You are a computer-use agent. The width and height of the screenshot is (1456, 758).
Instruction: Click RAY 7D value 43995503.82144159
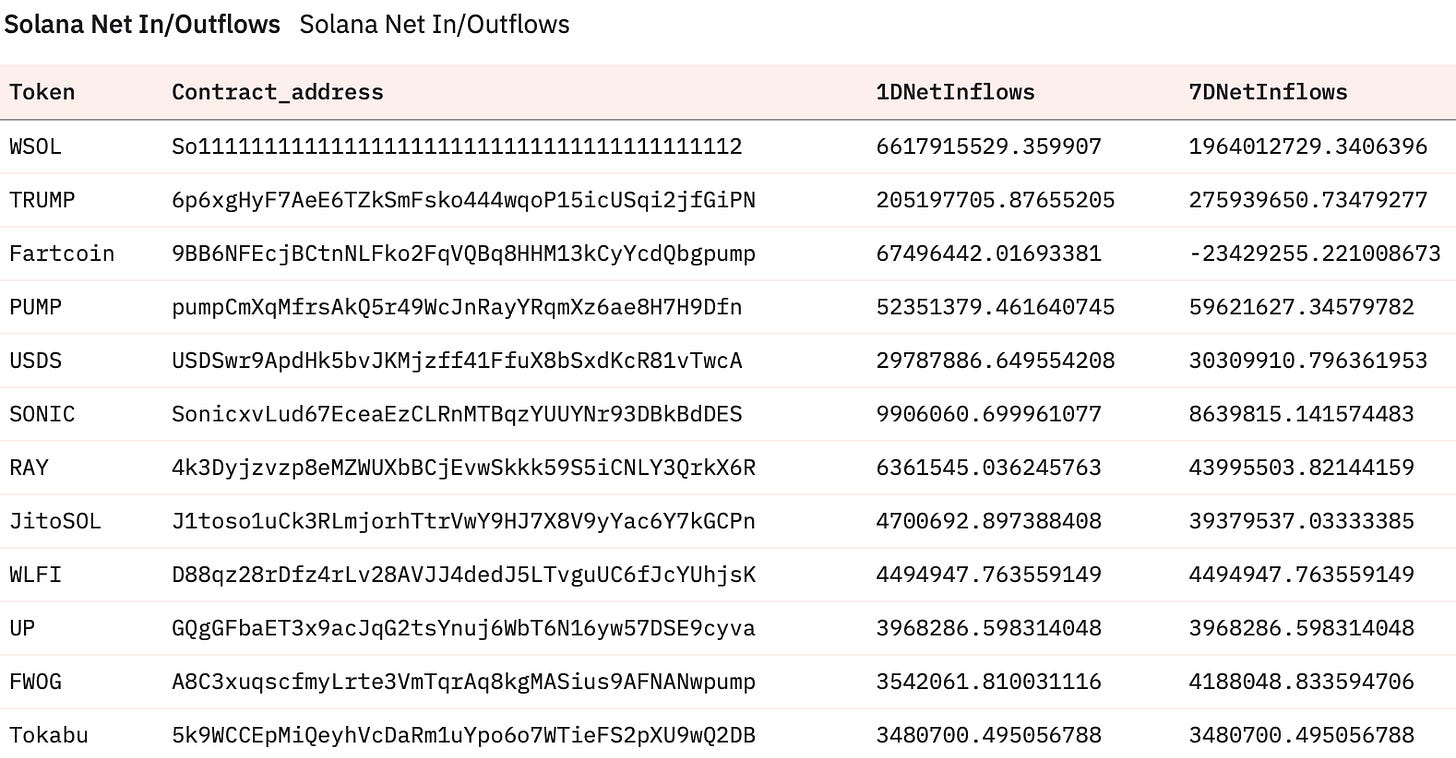pyautogui.click(x=1302, y=468)
